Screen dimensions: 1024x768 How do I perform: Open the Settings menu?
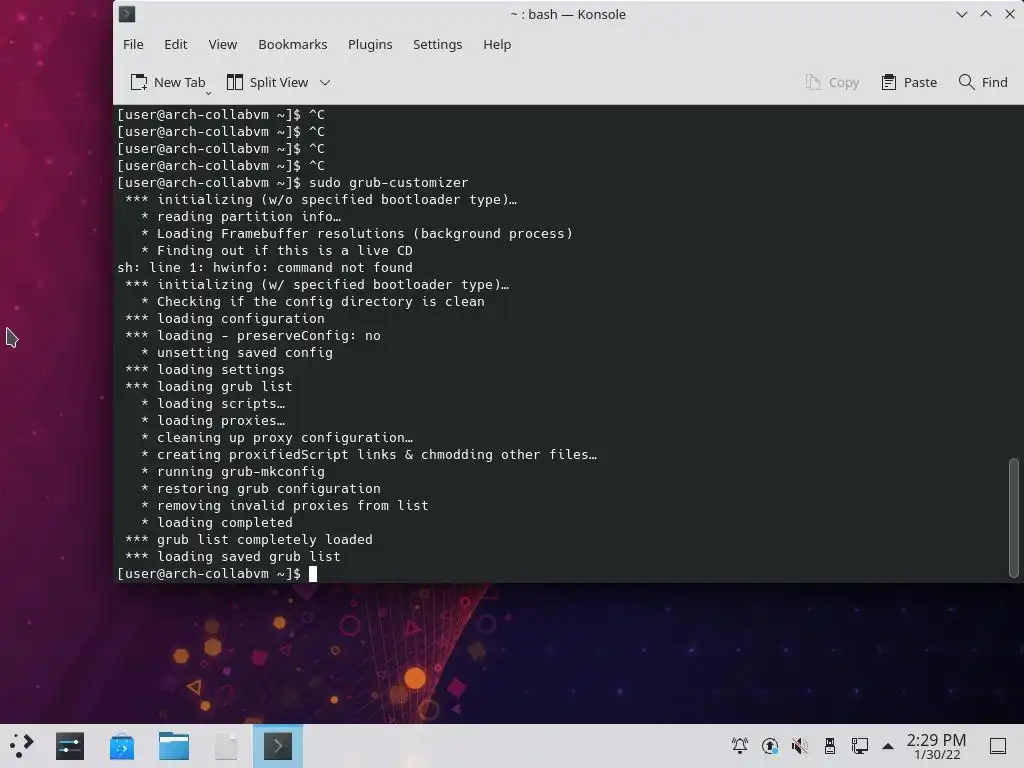point(437,44)
